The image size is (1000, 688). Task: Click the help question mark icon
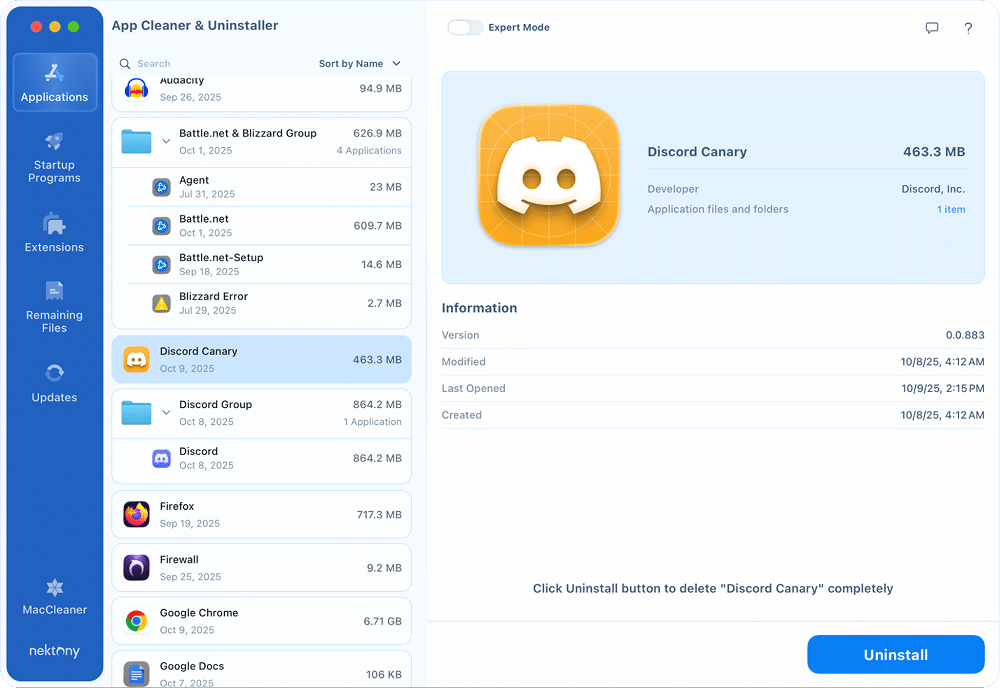[968, 29]
